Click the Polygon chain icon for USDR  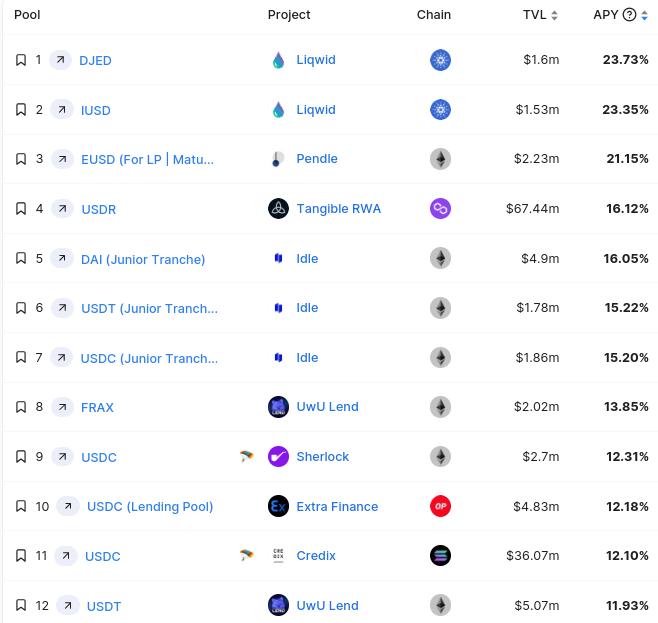point(440,208)
